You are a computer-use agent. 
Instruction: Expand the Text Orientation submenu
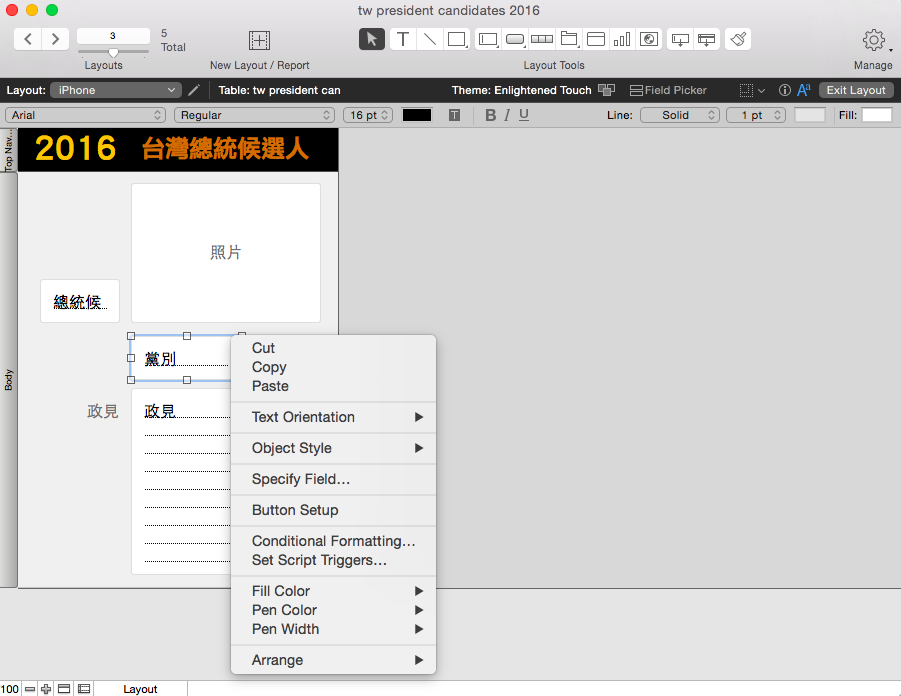(333, 417)
